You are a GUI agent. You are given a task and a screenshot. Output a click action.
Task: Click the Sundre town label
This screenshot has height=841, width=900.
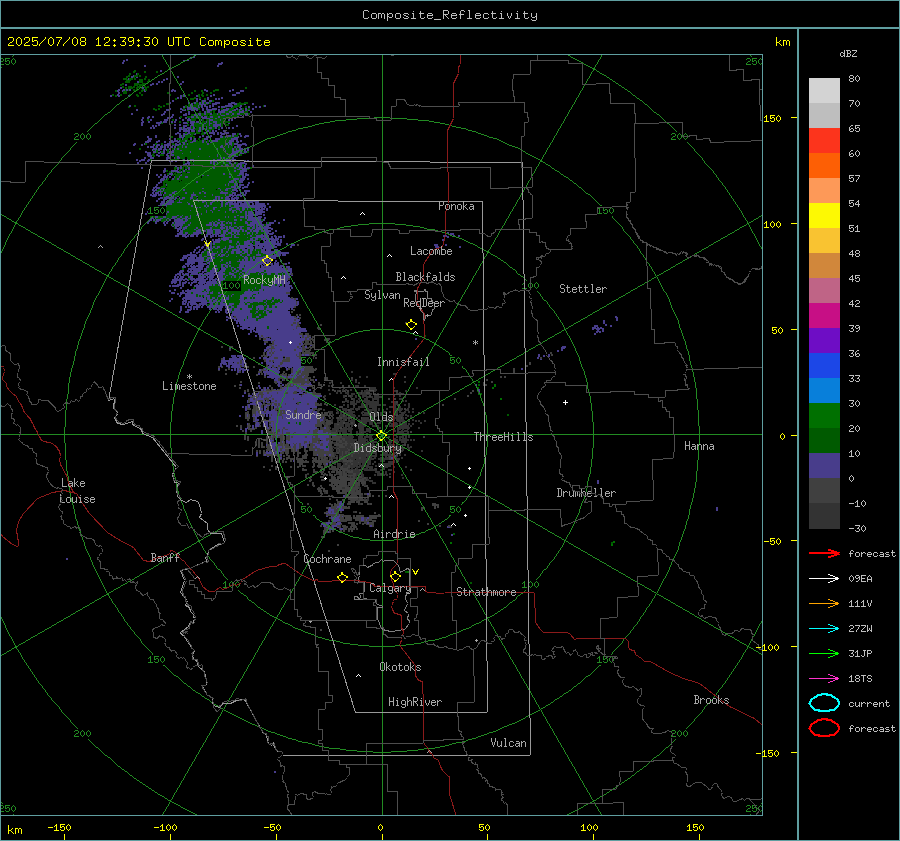[303, 415]
